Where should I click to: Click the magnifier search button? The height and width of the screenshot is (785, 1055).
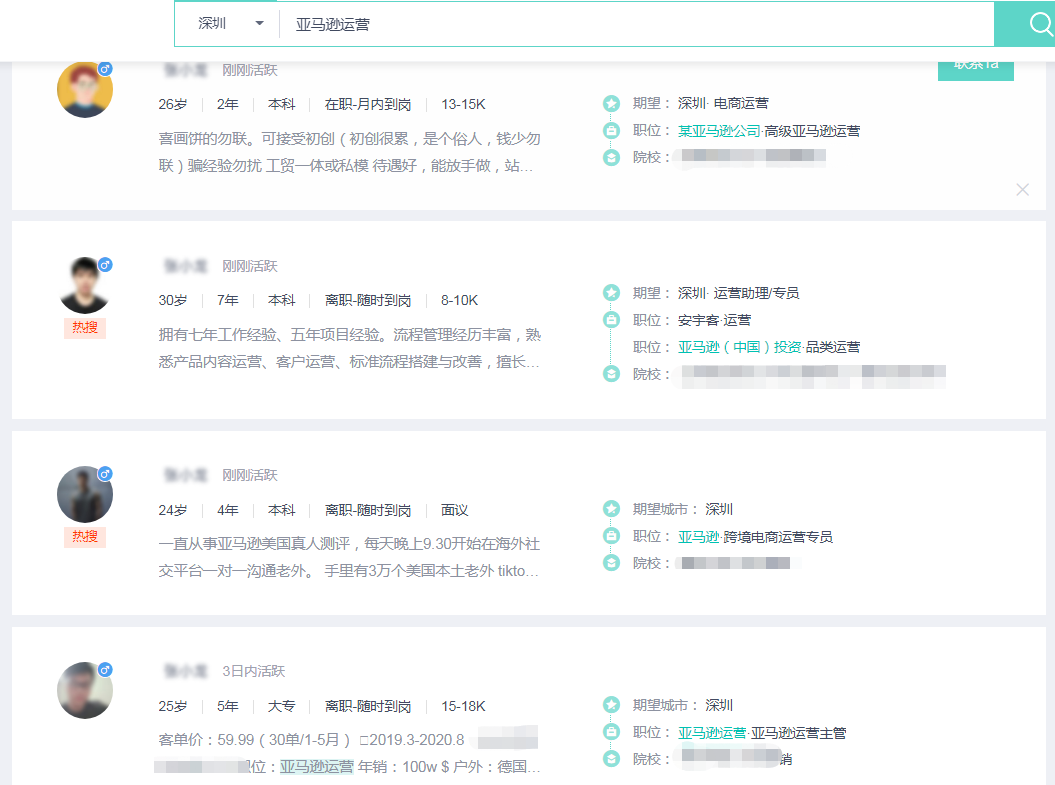pos(1027,24)
